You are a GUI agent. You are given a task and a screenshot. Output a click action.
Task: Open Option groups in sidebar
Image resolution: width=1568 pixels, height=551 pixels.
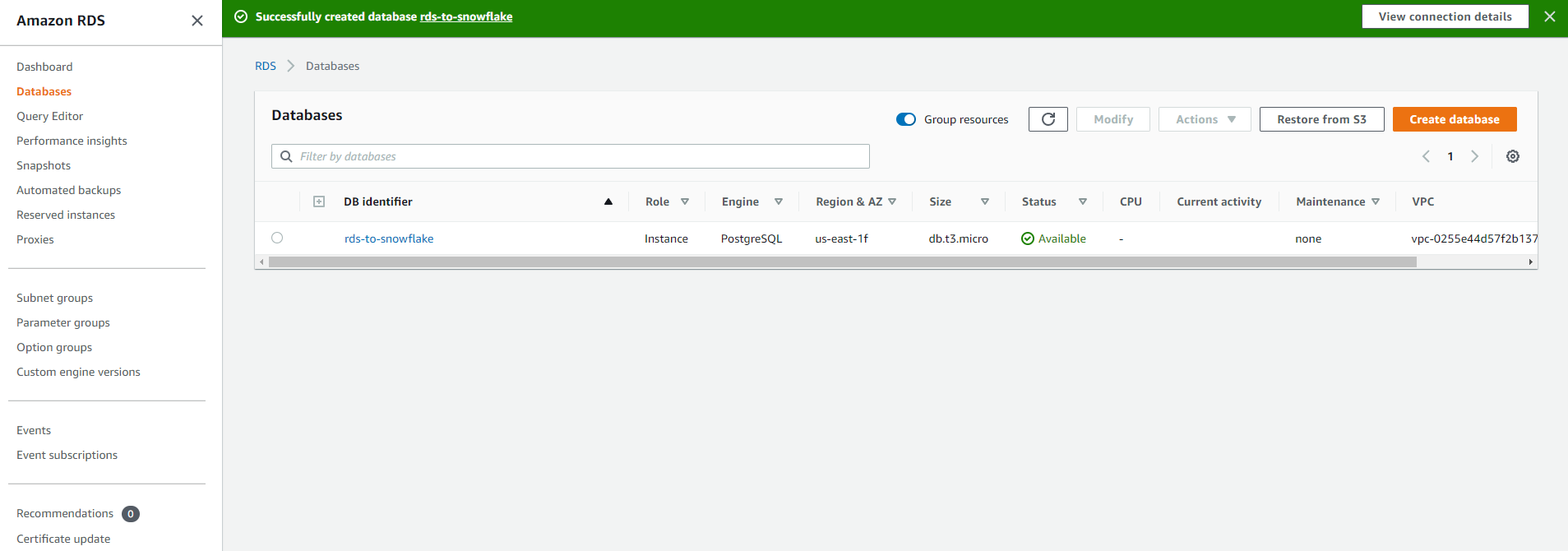click(54, 347)
